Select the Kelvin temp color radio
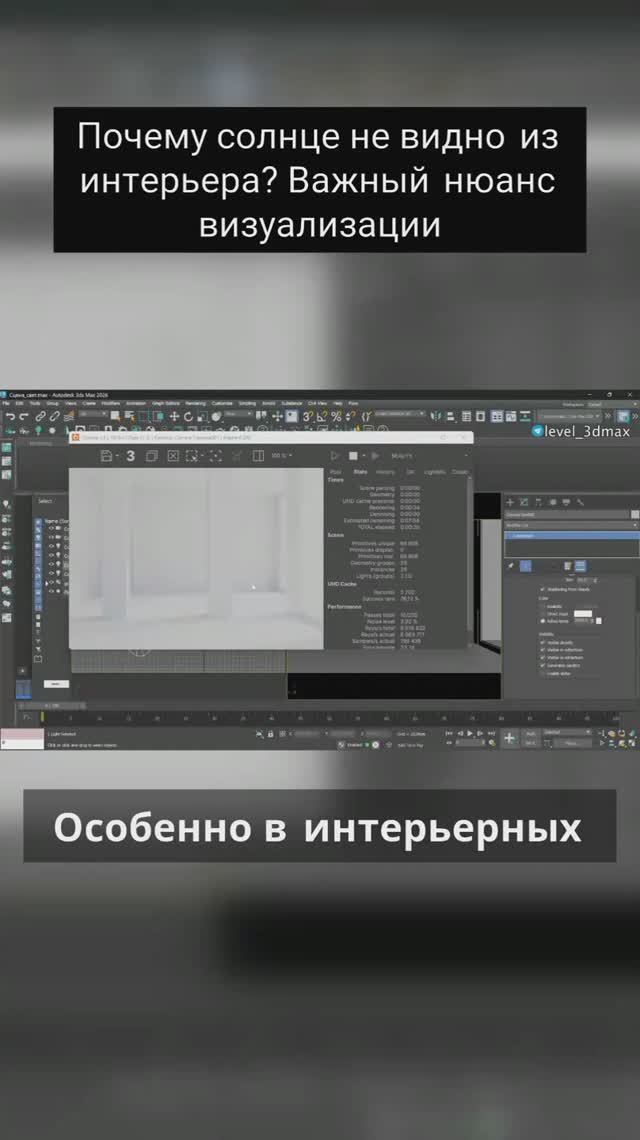 click(543, 621)
